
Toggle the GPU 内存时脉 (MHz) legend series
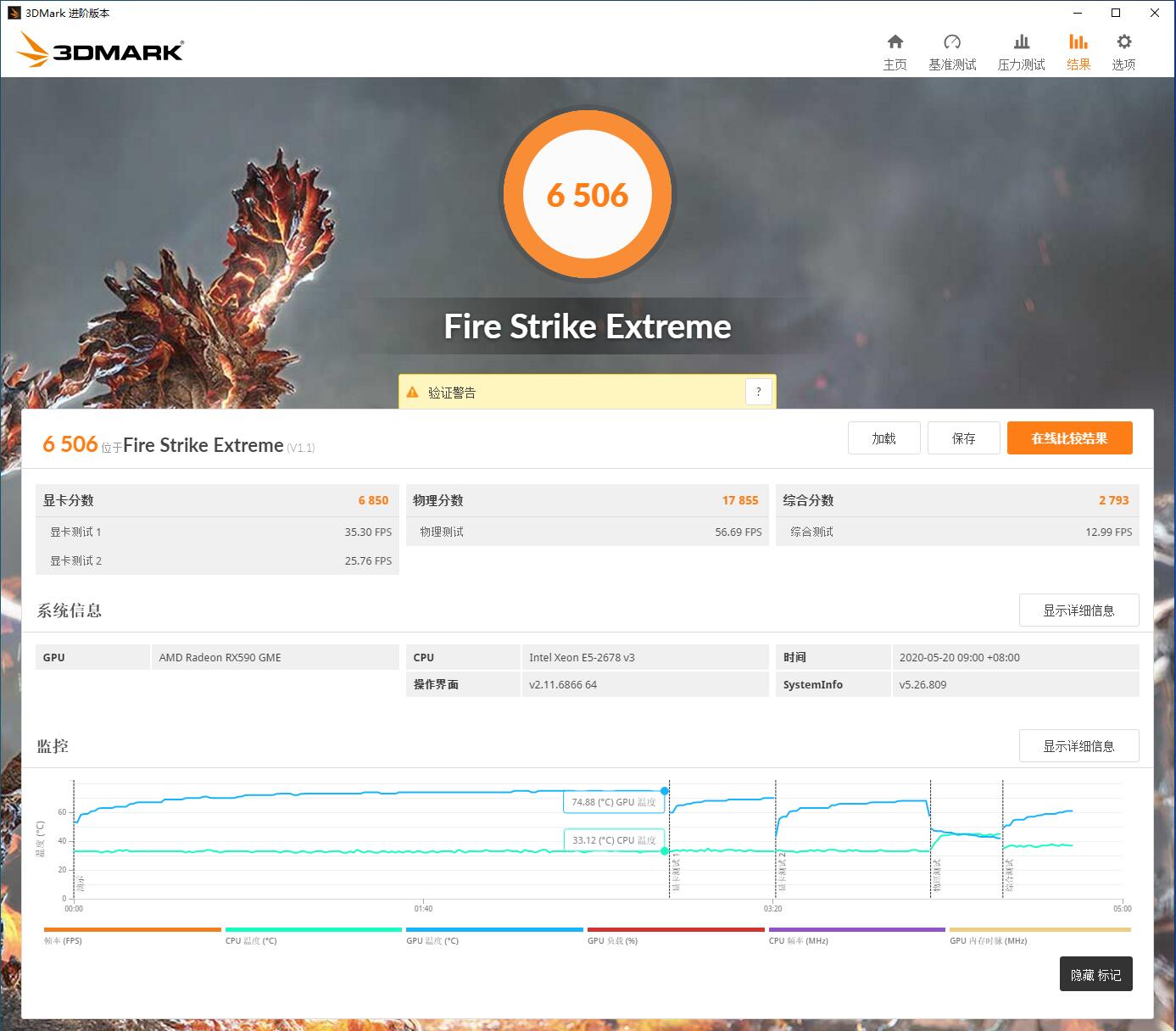click(1039, 935)
